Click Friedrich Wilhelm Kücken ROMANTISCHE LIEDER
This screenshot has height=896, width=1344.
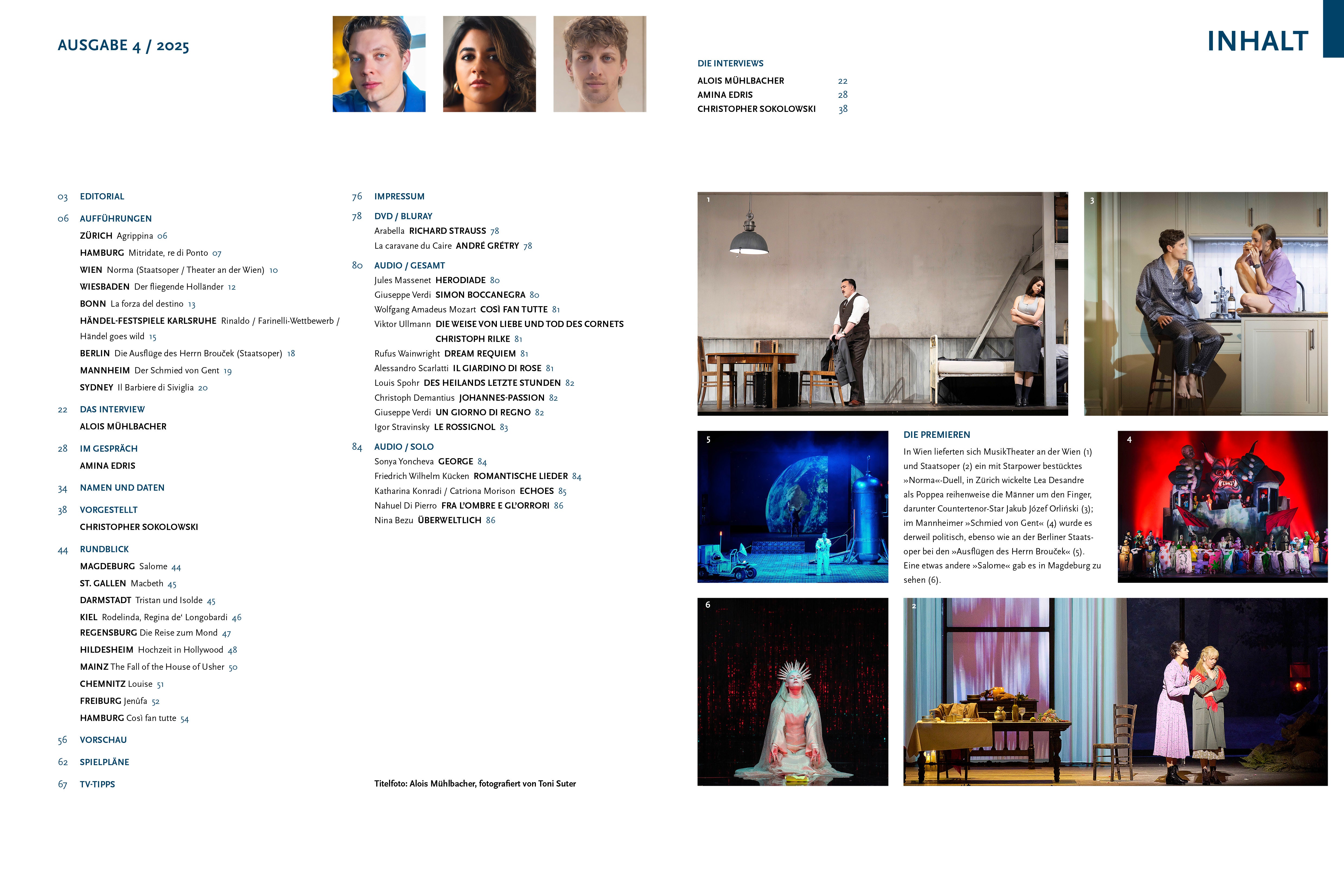(x=478, y=477)
